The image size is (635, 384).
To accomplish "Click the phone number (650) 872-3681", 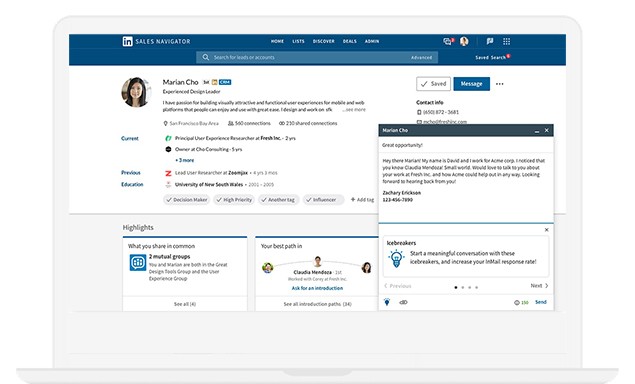I will point(441,112).
